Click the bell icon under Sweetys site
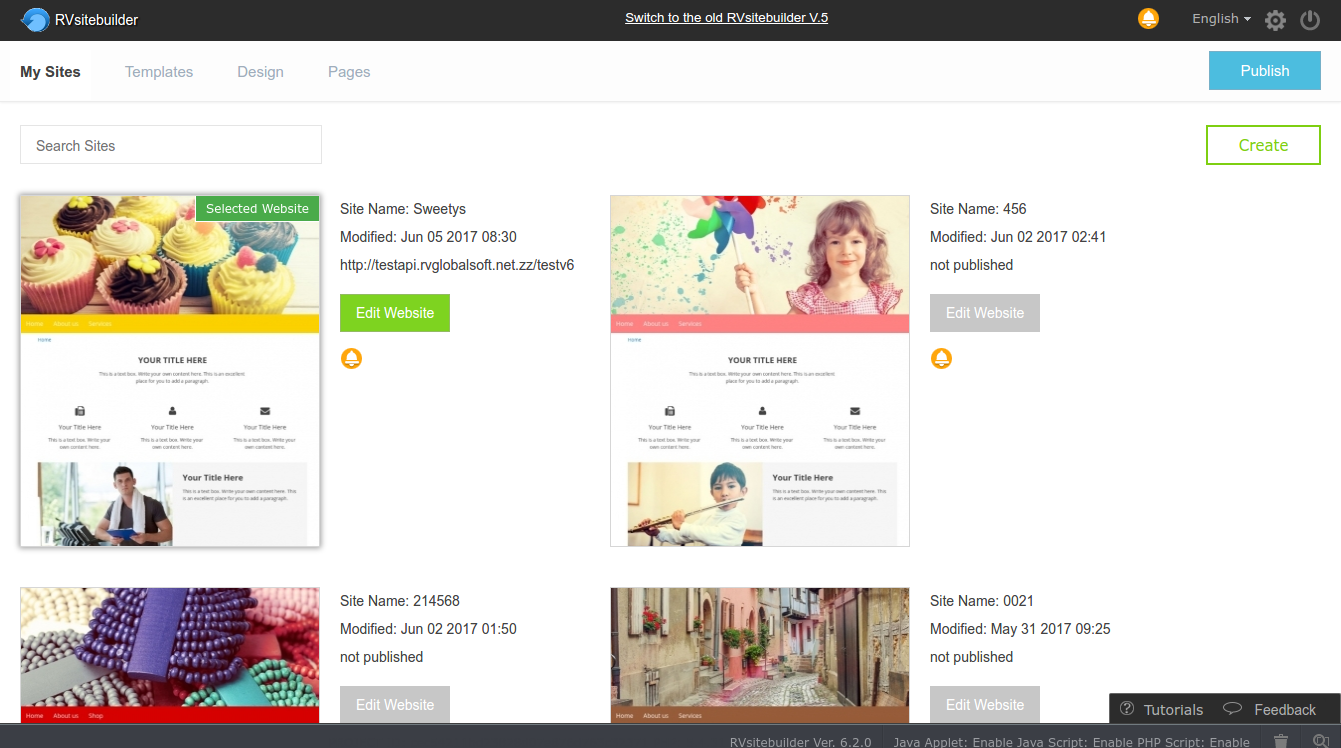Viewport: 1341px width, 748px height. [351, 358]
